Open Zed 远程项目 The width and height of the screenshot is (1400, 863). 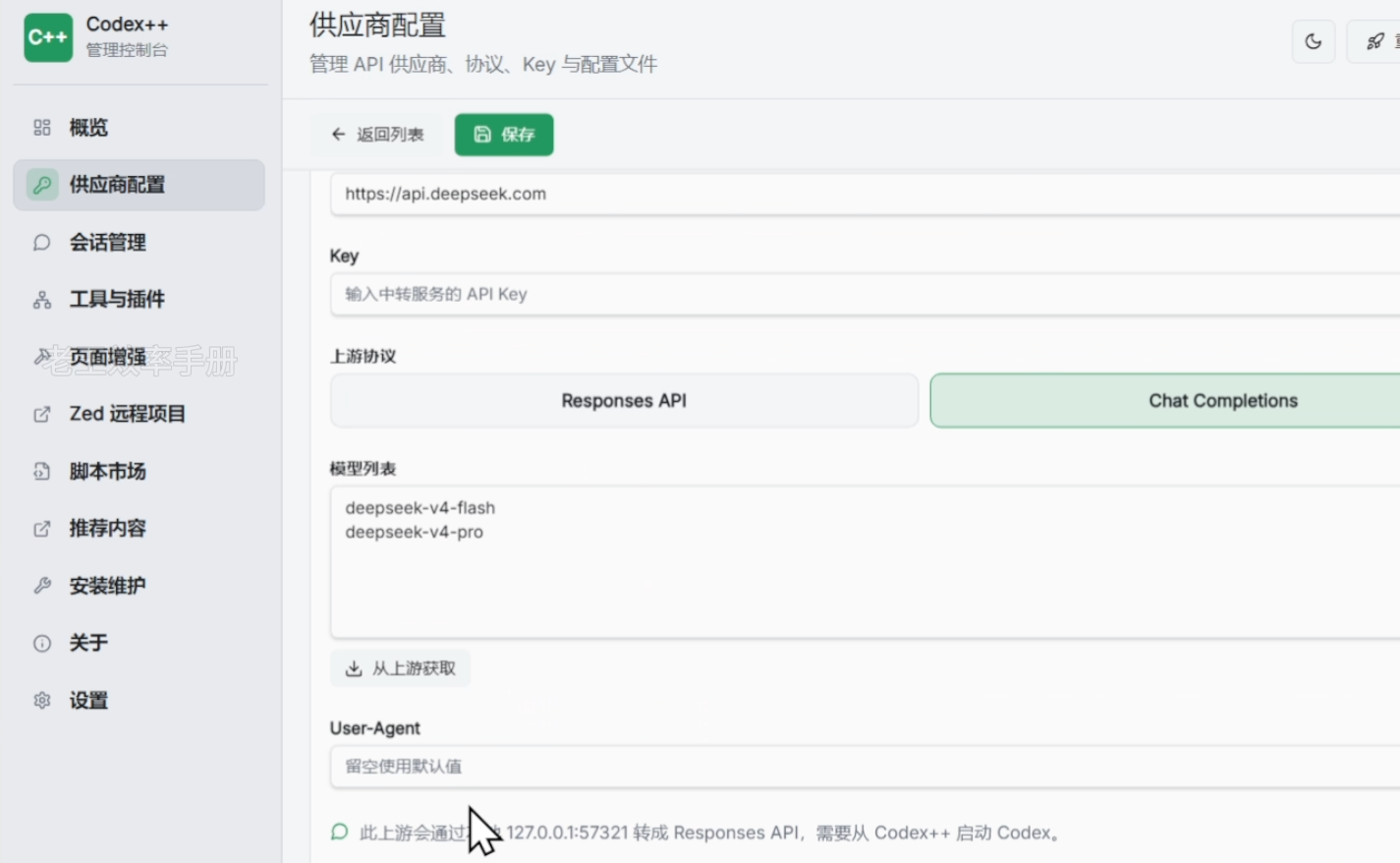[139, 414]
